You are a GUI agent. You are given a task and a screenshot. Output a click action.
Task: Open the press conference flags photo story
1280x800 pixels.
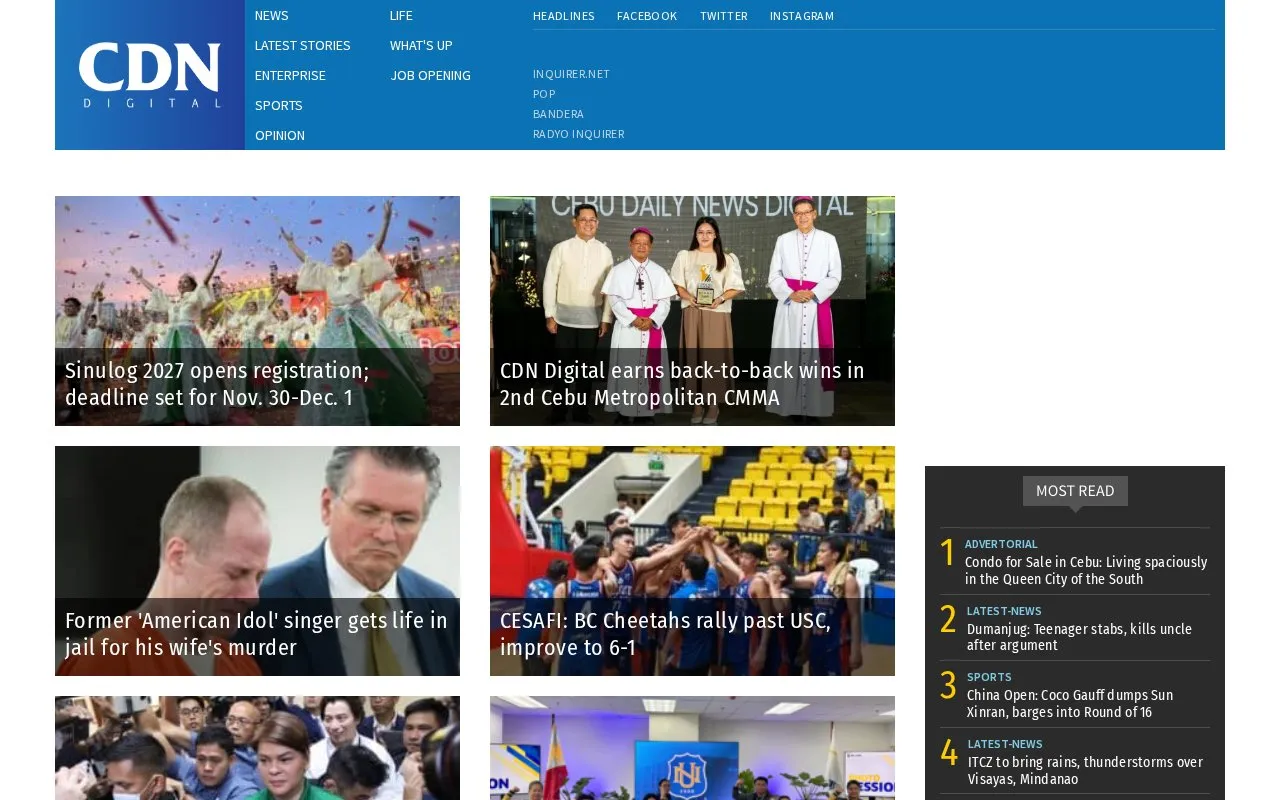point(692,748)
